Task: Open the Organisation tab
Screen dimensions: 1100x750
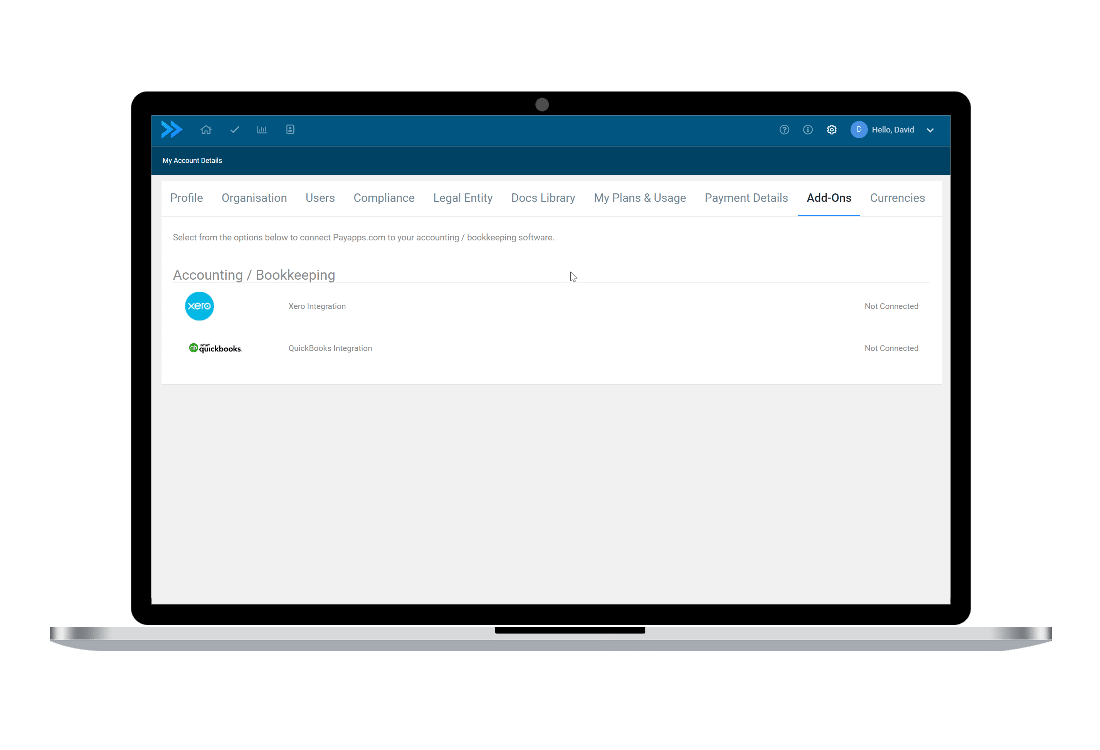Action: click(x=254, y=198)
